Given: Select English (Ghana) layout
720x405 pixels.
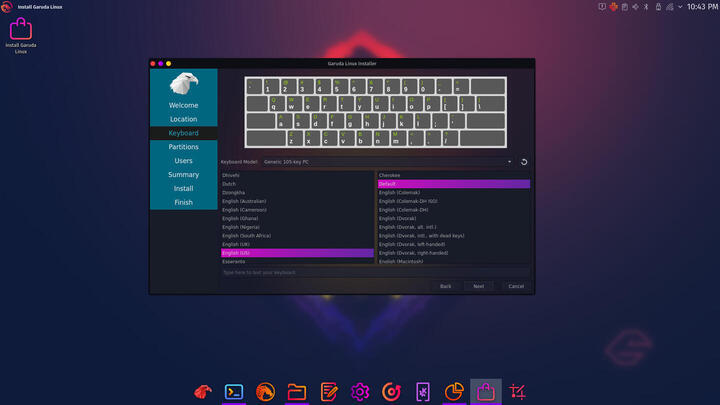Looking at the screenshot, I should tap(298, 219).
